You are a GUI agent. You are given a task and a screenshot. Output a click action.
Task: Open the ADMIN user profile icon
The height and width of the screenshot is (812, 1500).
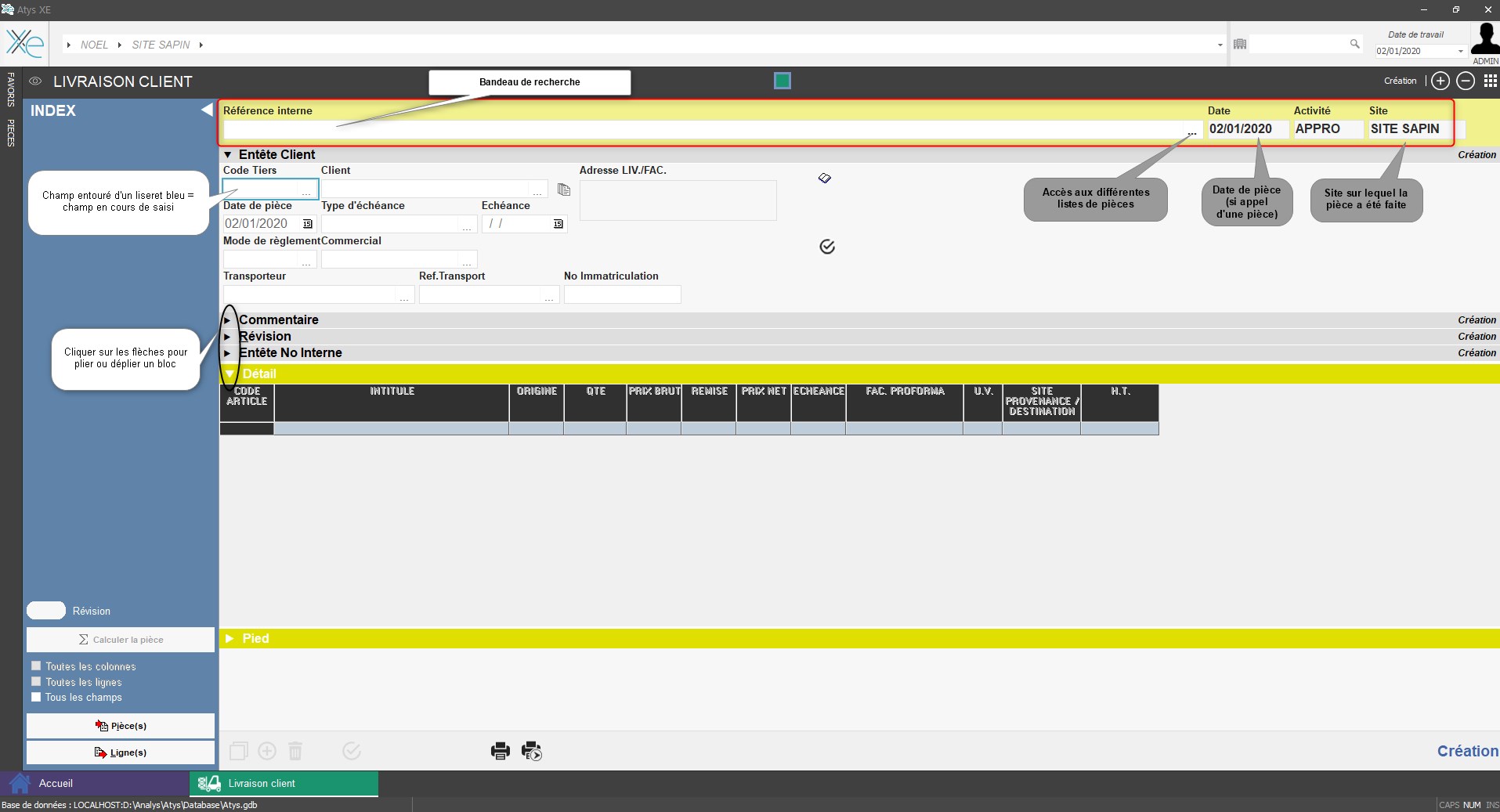[1484, 40]
